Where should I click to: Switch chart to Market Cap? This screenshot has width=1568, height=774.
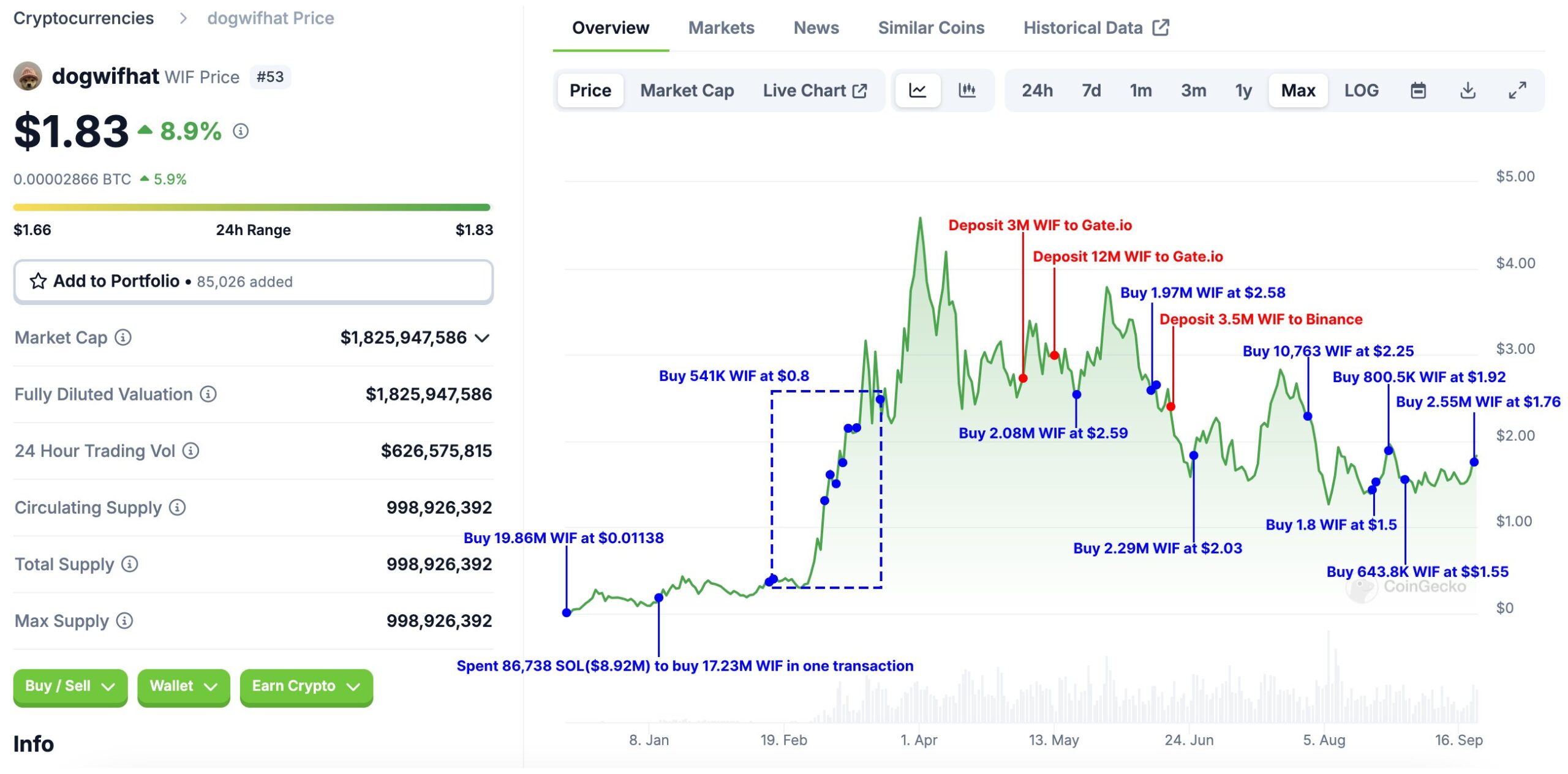[687, 91]
